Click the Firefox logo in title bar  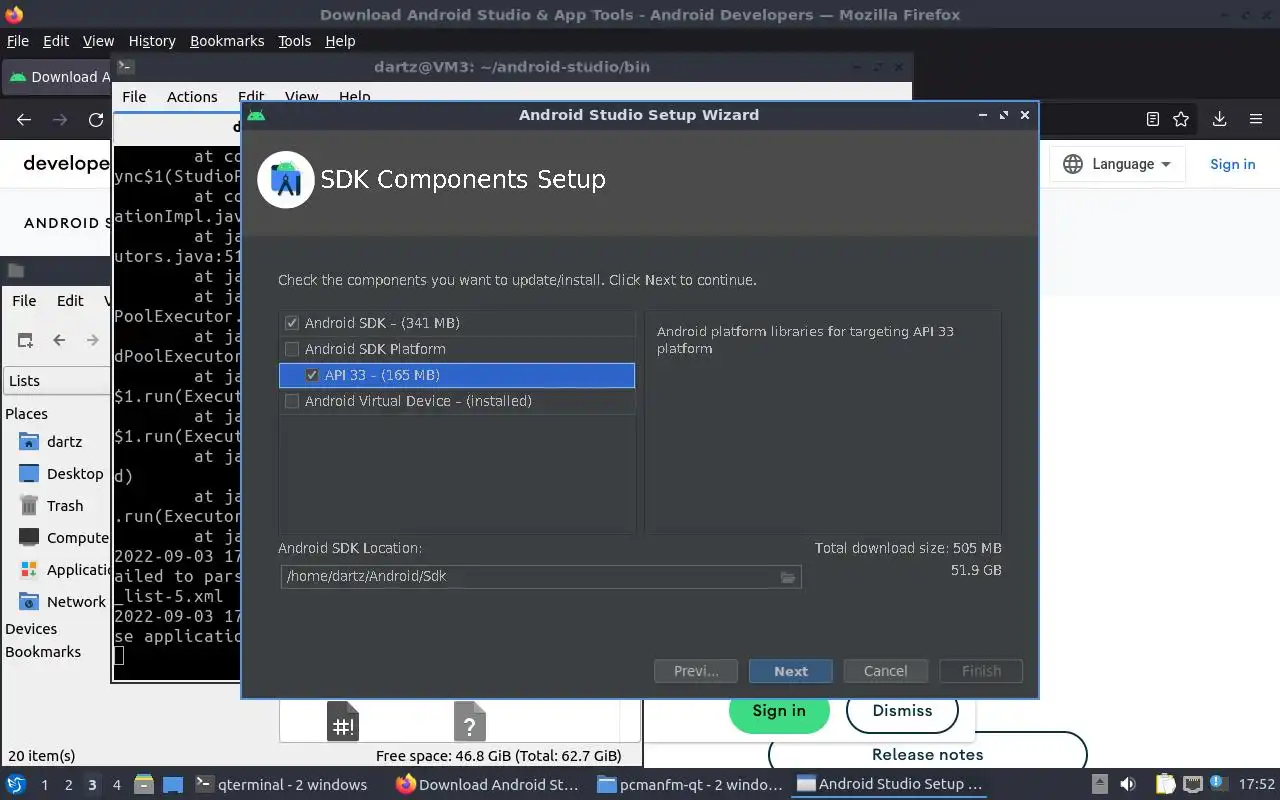(x=14, y=14)
